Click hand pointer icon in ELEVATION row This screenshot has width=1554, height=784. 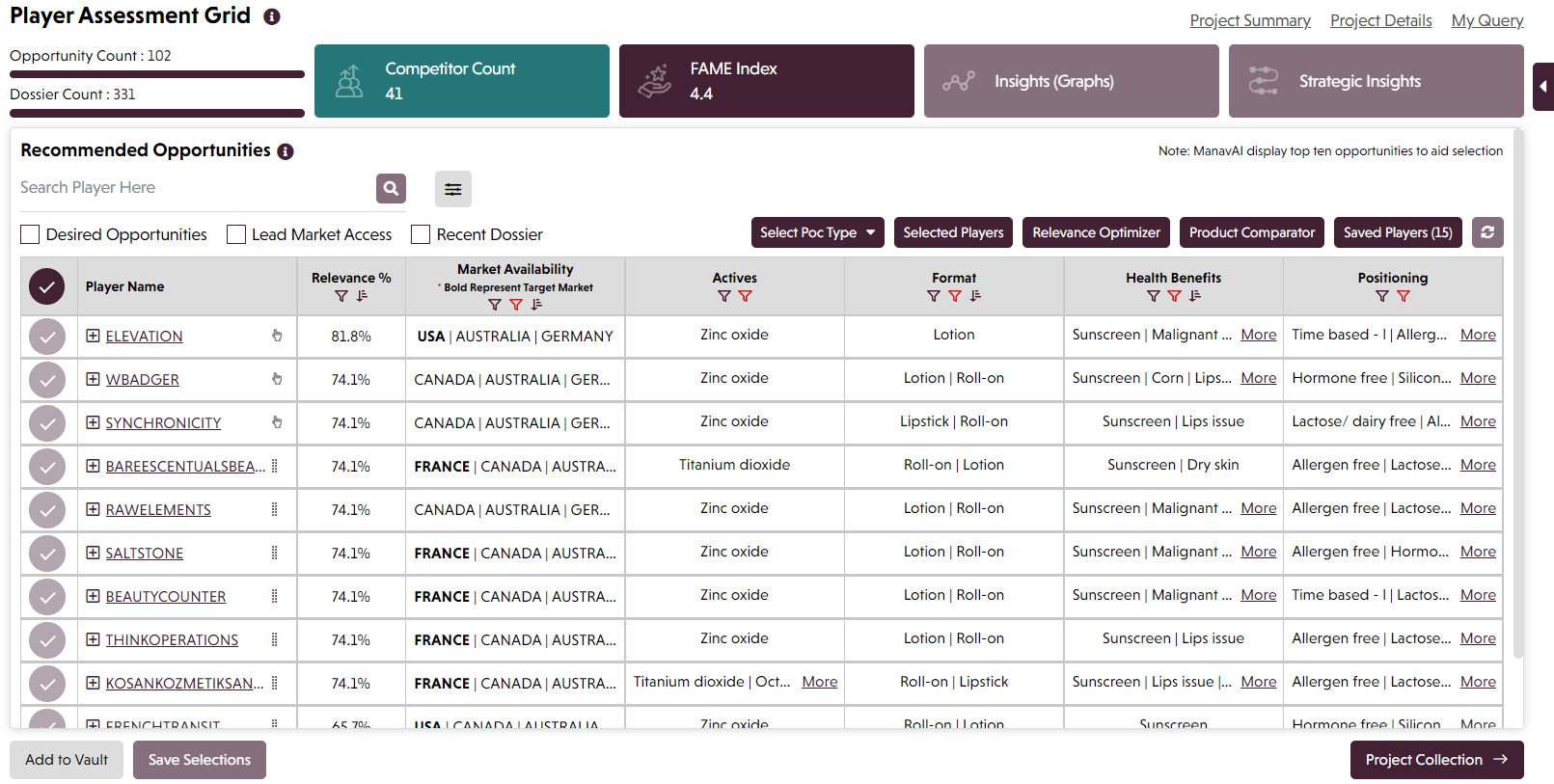tap(277, 336)
